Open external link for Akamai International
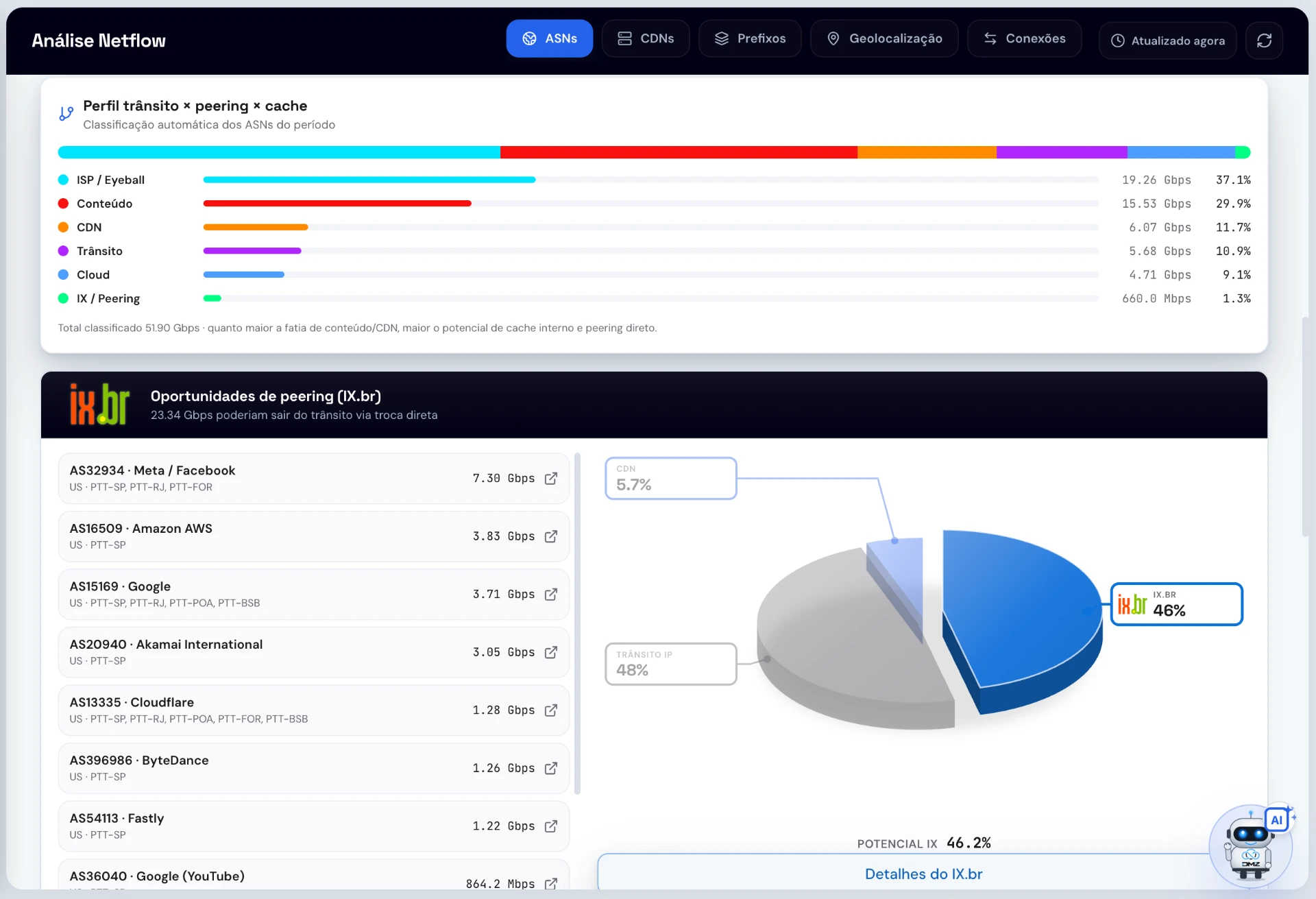 tap(551, 652)
